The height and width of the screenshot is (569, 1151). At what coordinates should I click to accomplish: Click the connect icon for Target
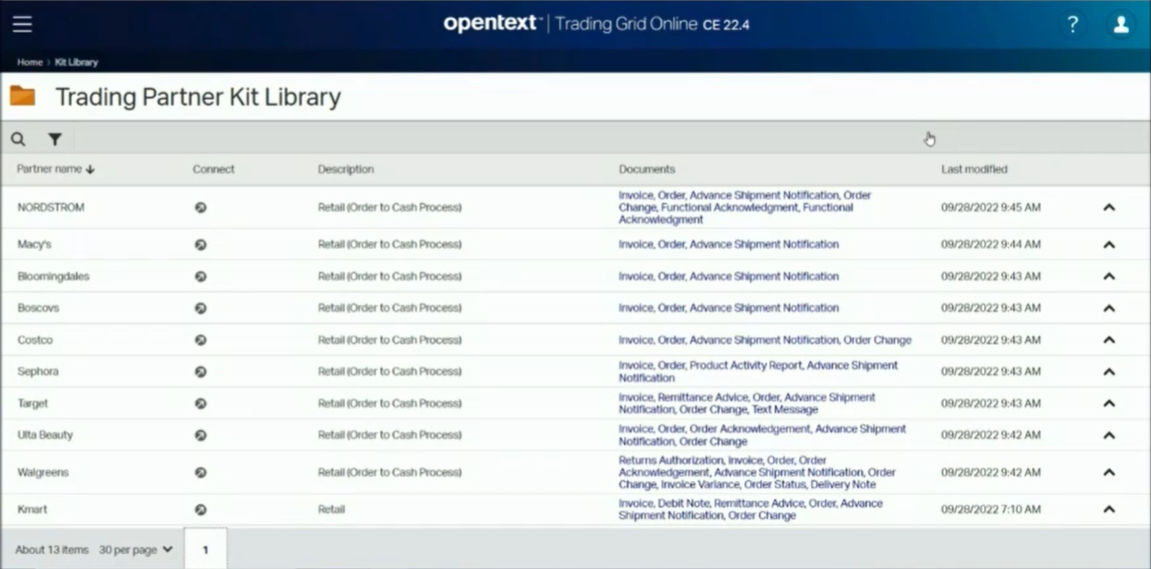pyautogui.click(x=200, y=403)
